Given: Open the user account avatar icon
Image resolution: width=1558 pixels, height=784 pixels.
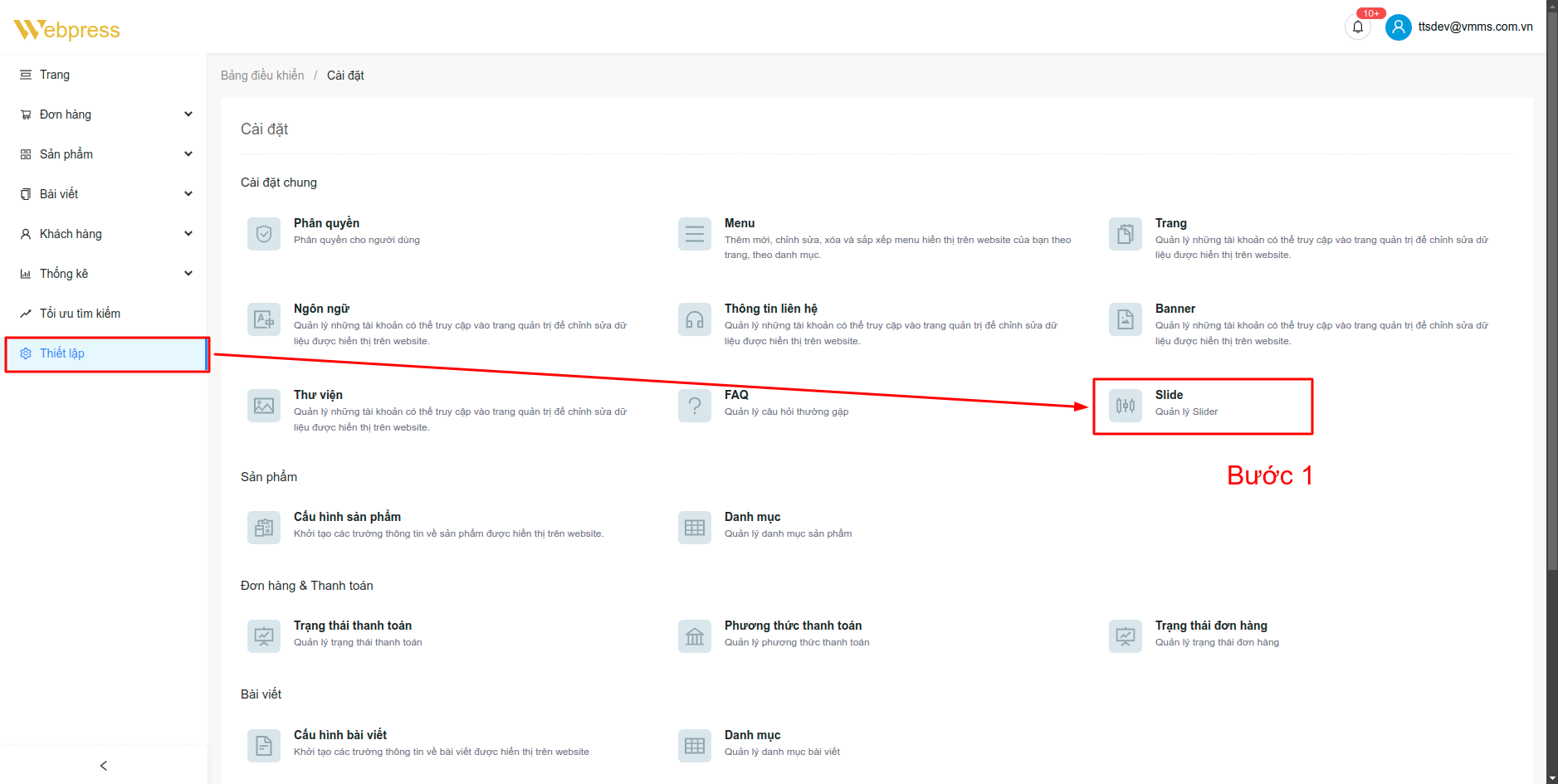Looking at the screenshot, I should pos(1398,27).
